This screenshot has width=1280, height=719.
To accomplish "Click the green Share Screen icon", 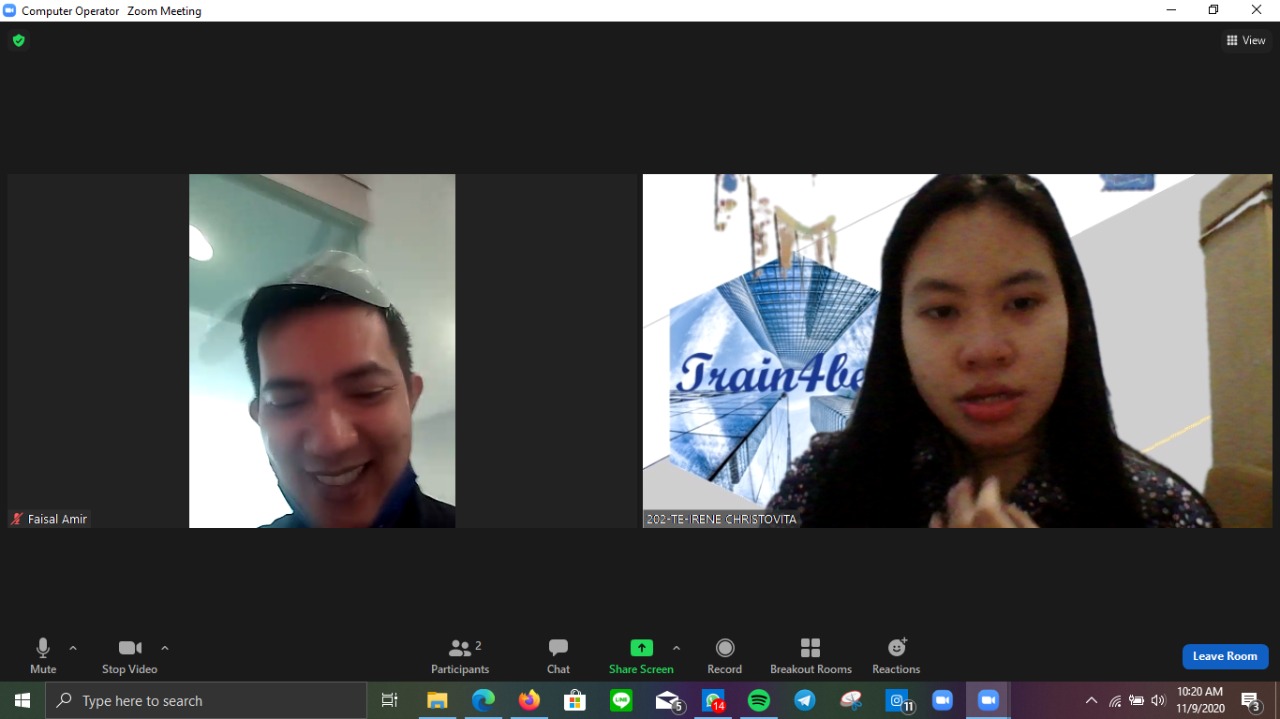I will click(x=641, y=648).
